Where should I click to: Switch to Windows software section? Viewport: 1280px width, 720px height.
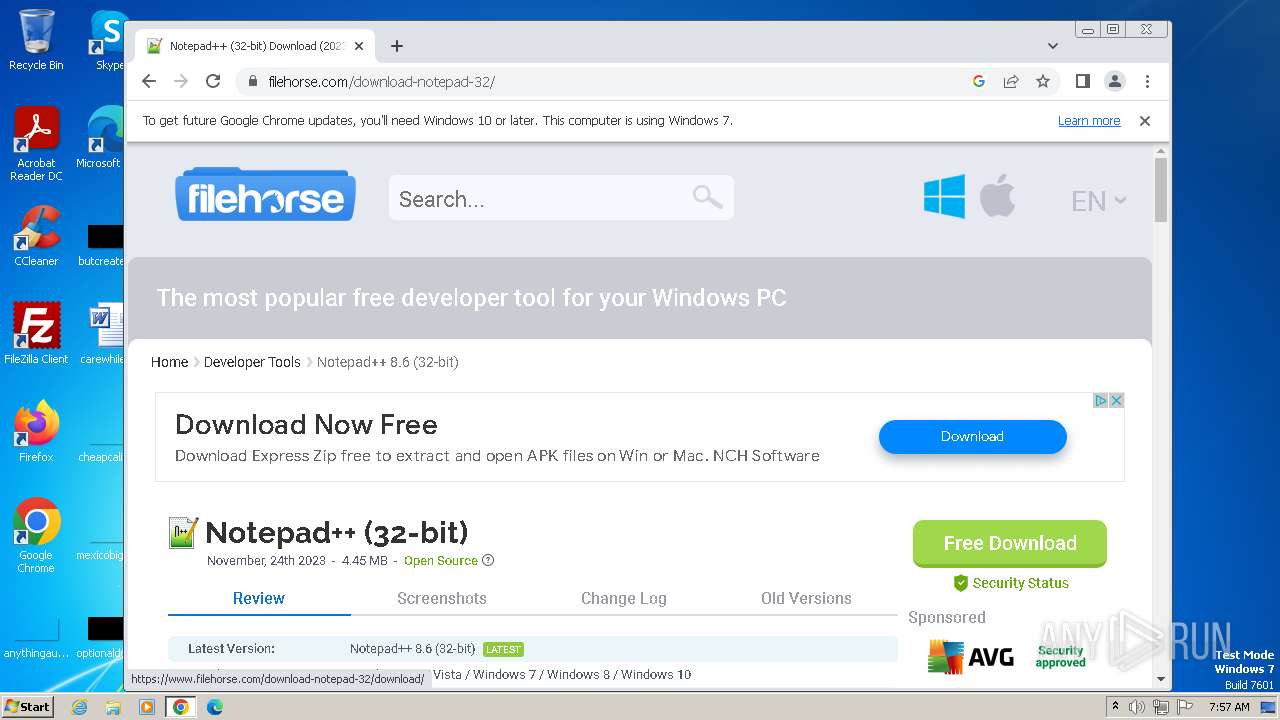(x=944, y=196)
